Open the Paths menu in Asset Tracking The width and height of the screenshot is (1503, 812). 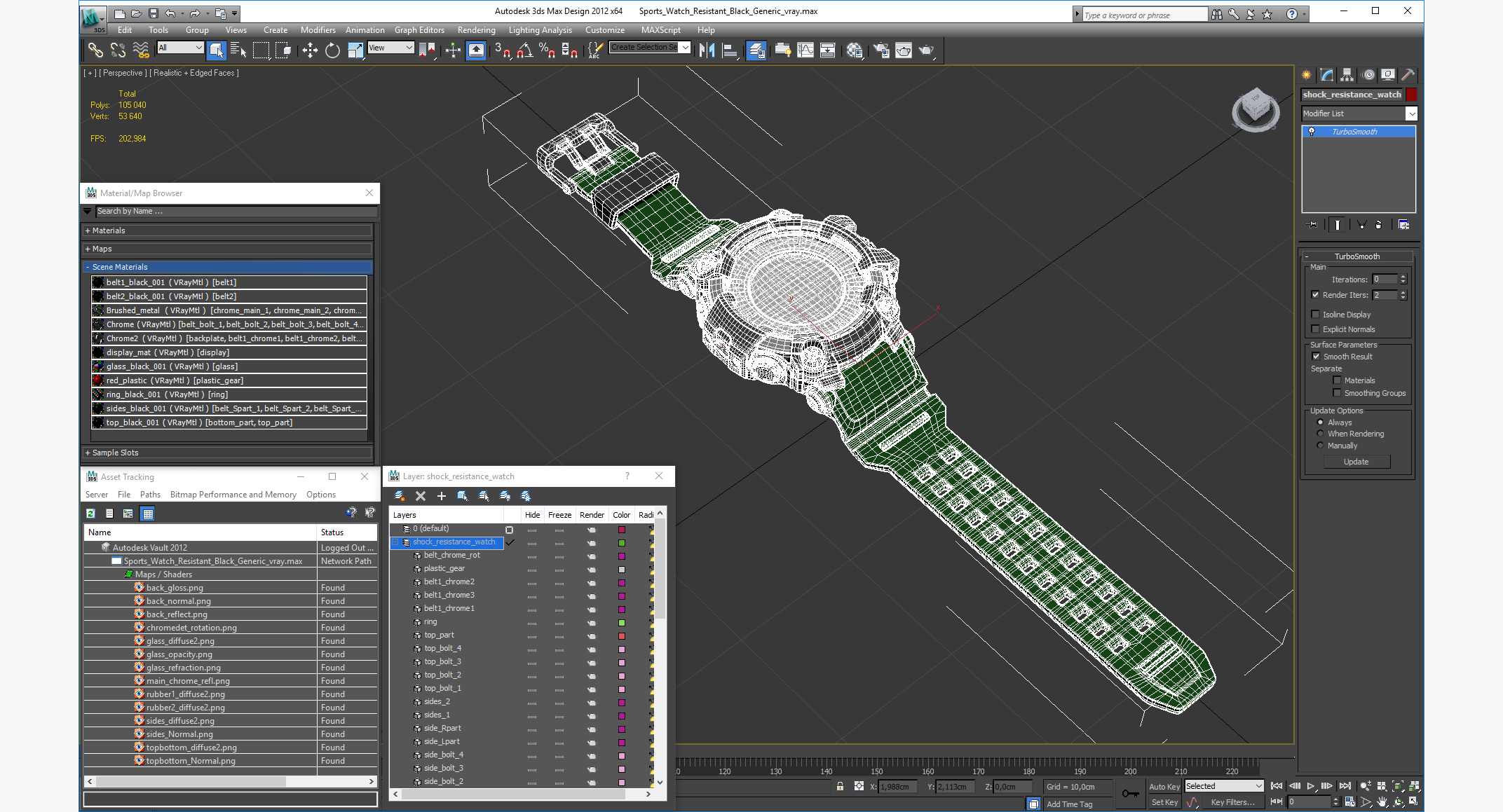150,495
